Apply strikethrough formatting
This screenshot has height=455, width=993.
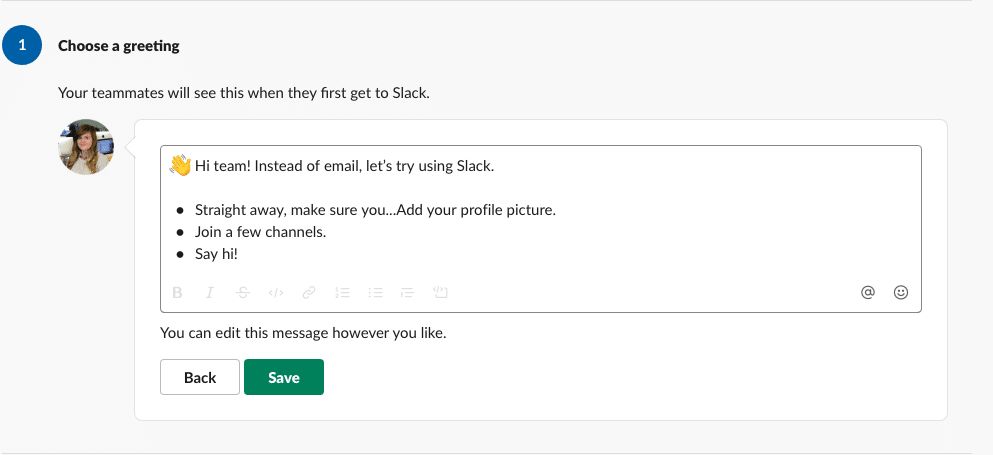[243, 292]
